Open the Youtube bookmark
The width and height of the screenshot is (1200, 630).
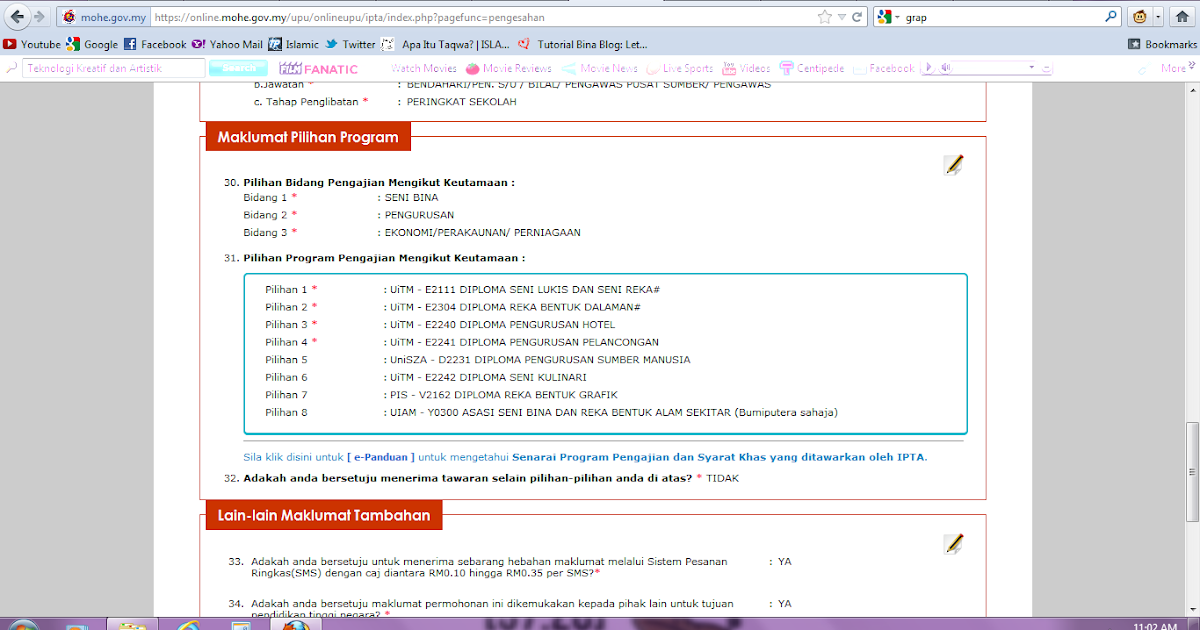(32, 44)
